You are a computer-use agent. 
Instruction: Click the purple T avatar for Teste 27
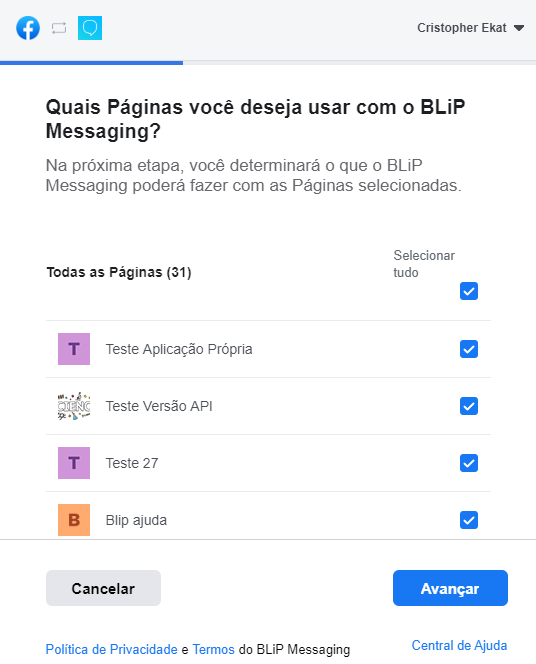point(74,463)
